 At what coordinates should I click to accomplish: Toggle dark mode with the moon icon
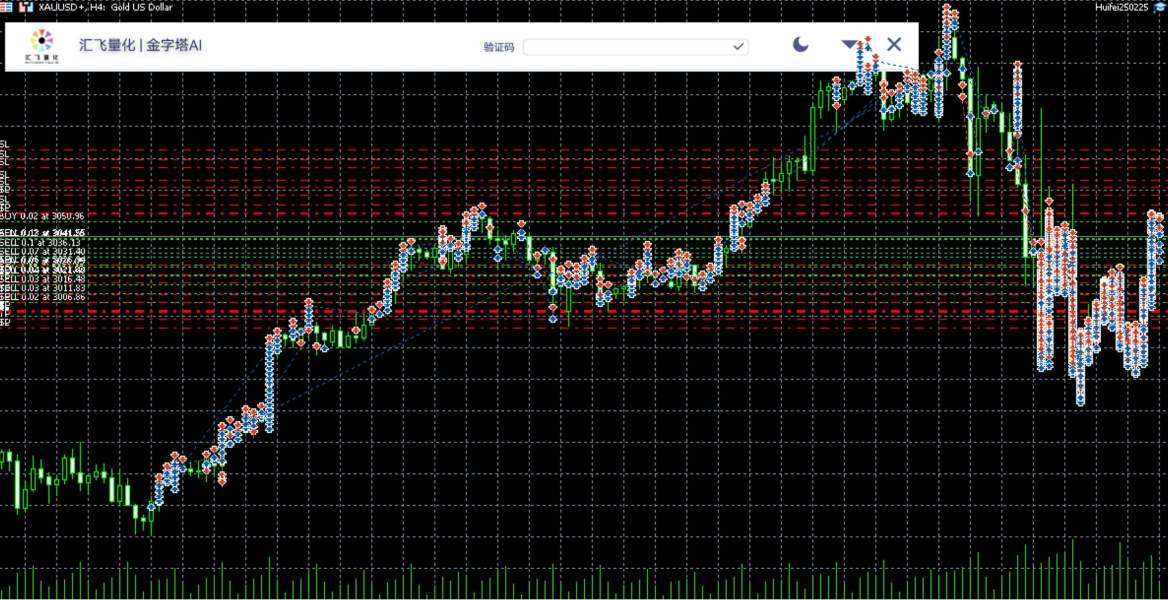coord(800,45)
